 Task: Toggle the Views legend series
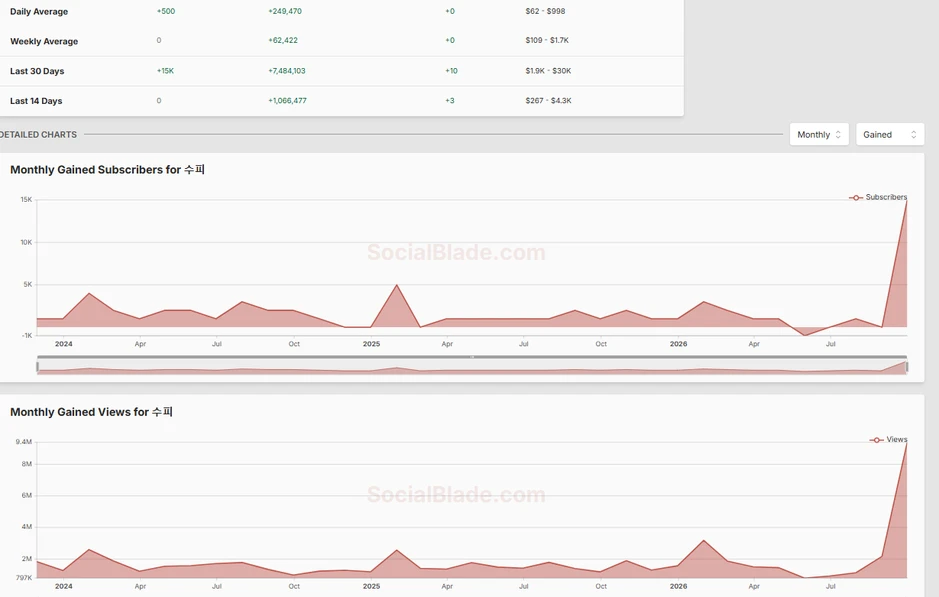click(x=888, y=440)
